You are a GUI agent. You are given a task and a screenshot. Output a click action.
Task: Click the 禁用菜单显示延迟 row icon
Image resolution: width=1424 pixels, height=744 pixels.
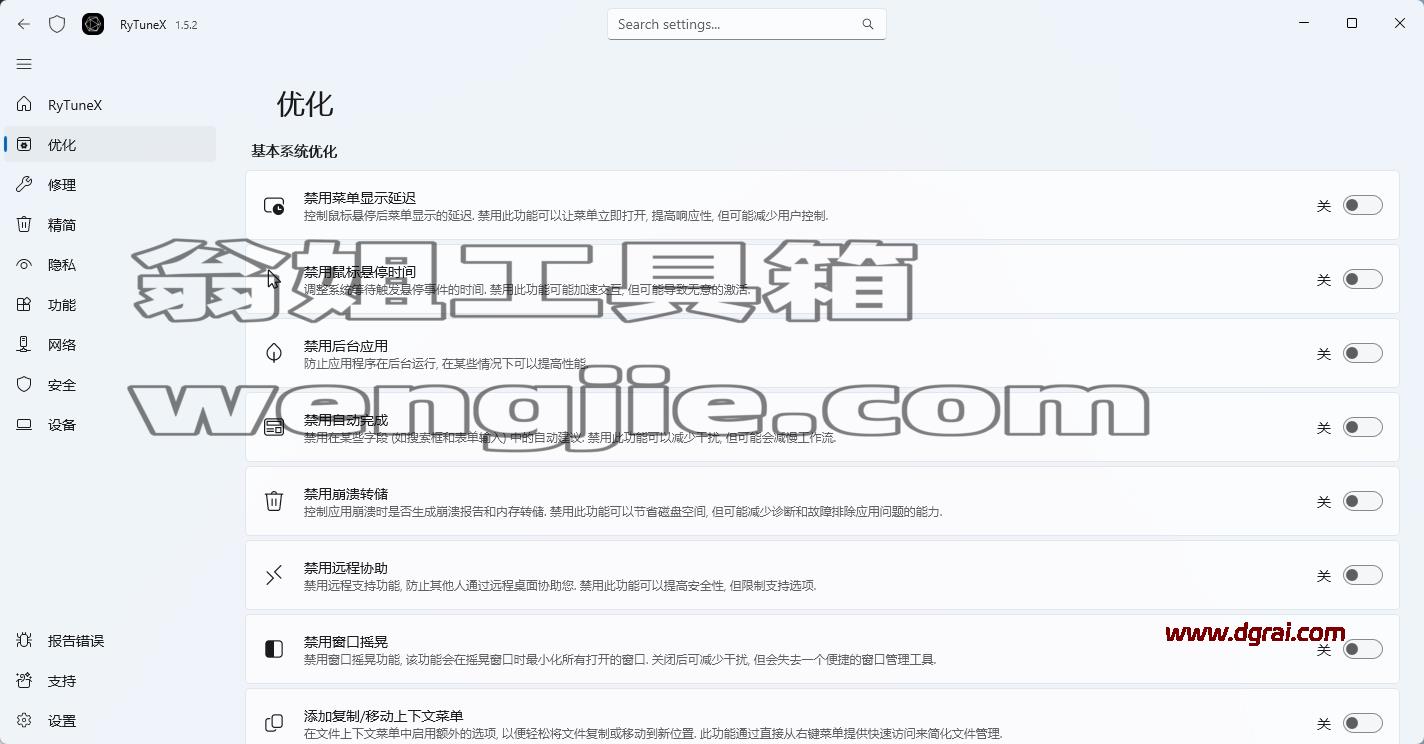click(x=274, y=206)
